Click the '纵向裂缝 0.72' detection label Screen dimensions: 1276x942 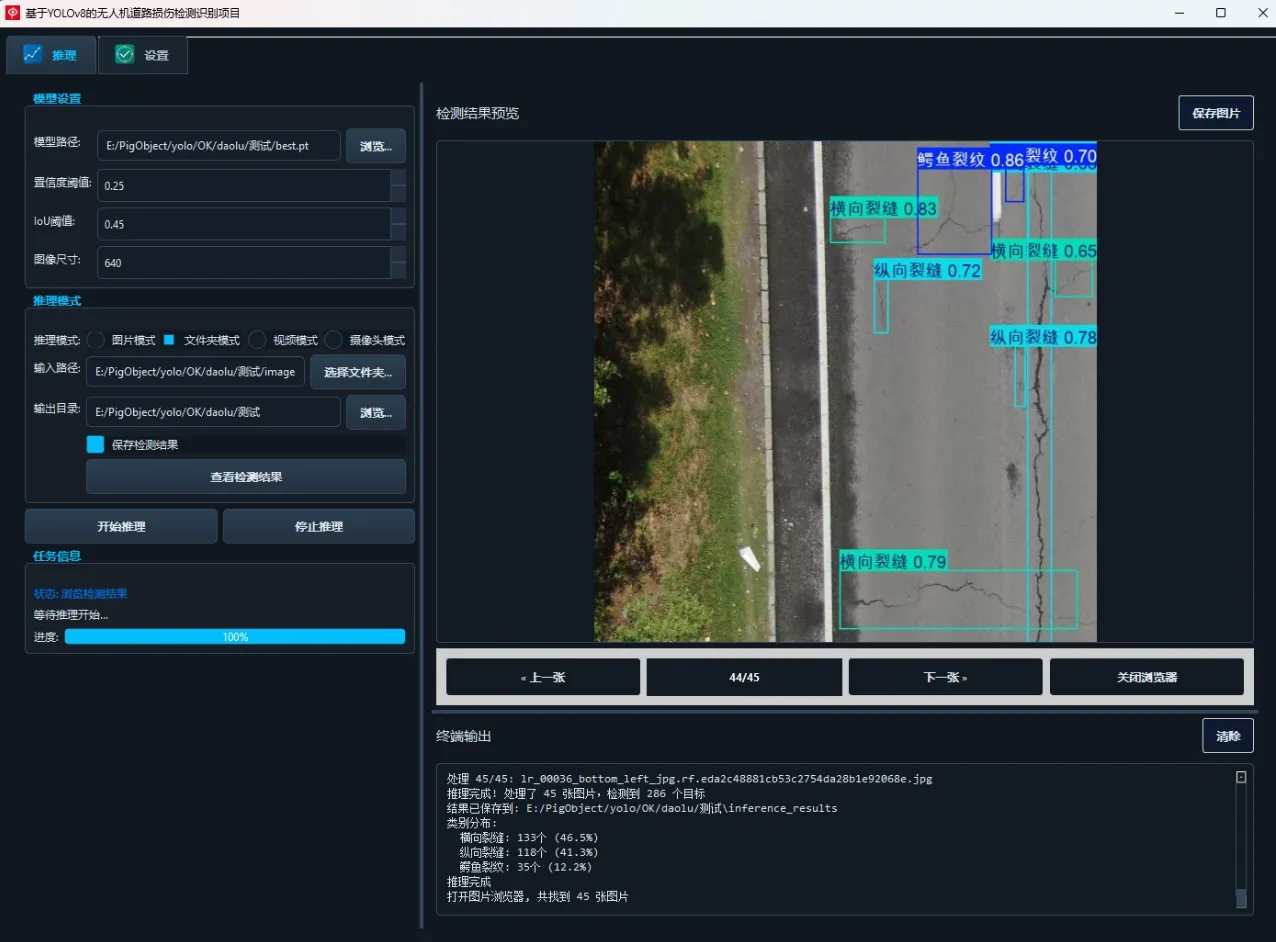927,270
